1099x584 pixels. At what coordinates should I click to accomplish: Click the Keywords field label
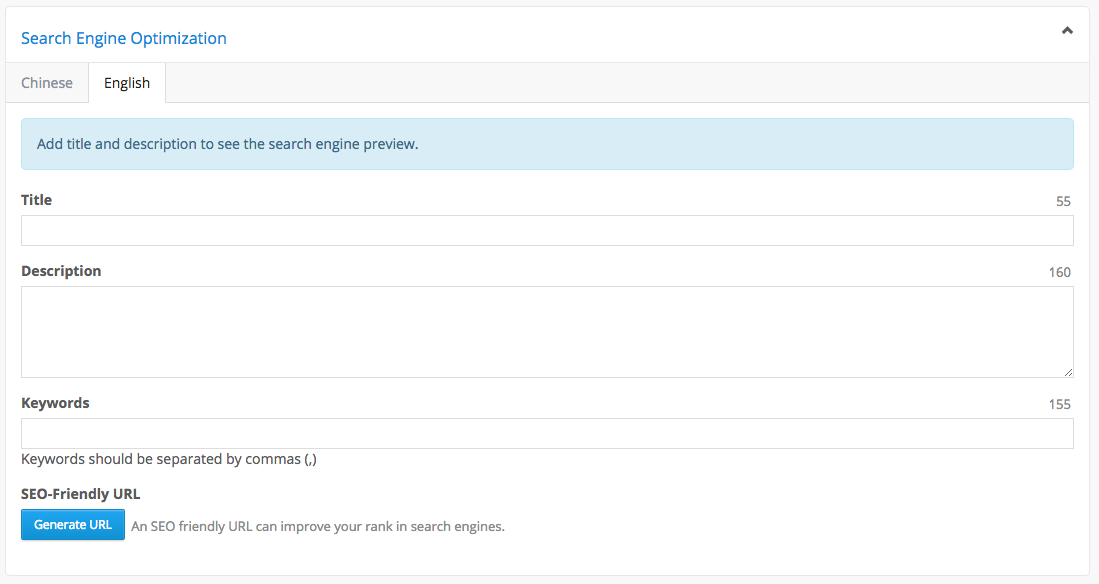[55, 403]
